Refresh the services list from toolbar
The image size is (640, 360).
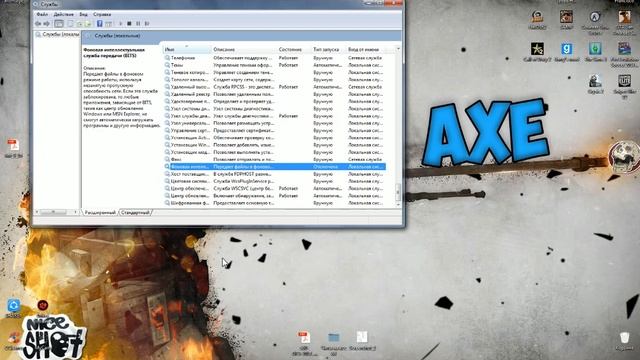(x=79, y=24)
